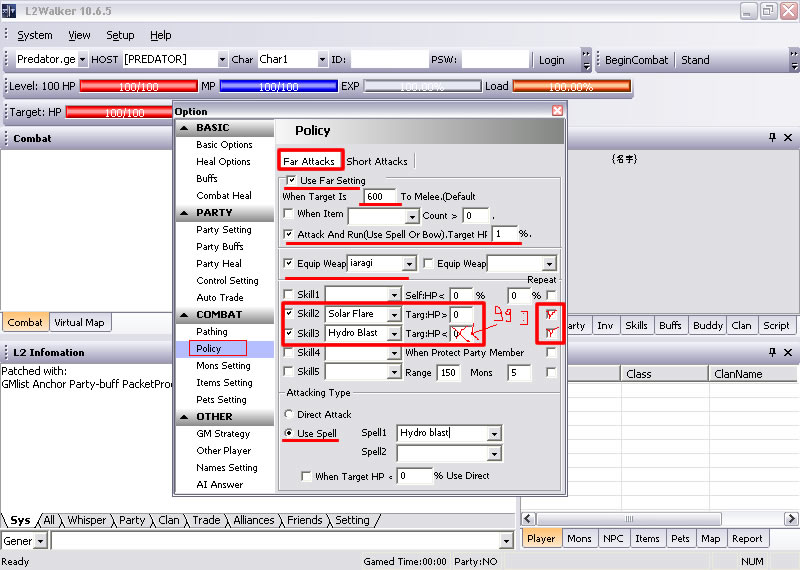Close the lower right player list panel
Viewport: 800px width, 570px height.
pyautogui.click(x=788, y=352)
